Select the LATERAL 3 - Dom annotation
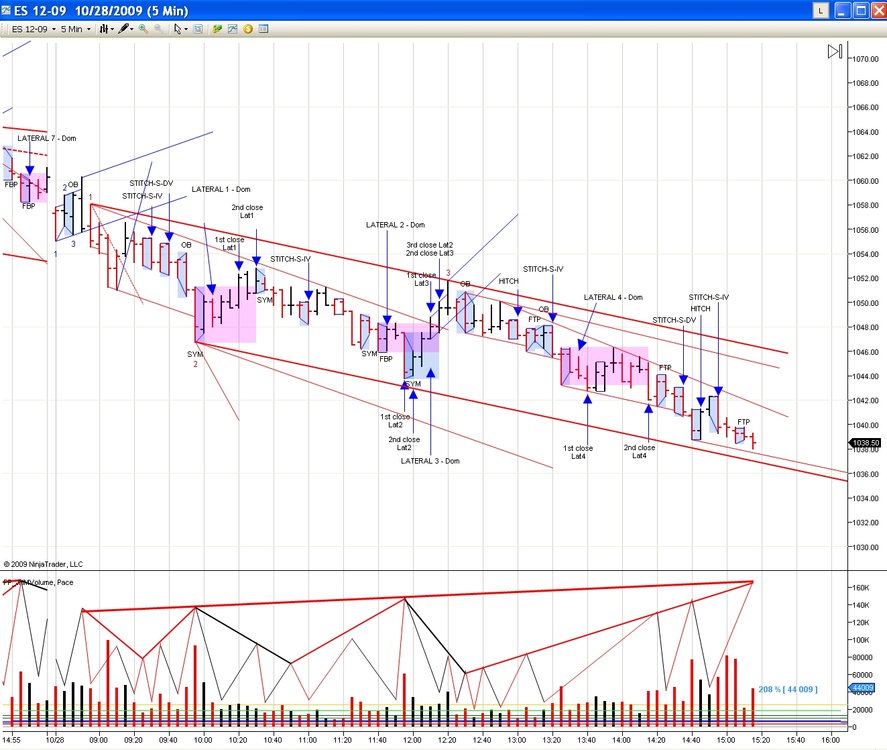This screenshot has width=887, height=750. (430, 461)
